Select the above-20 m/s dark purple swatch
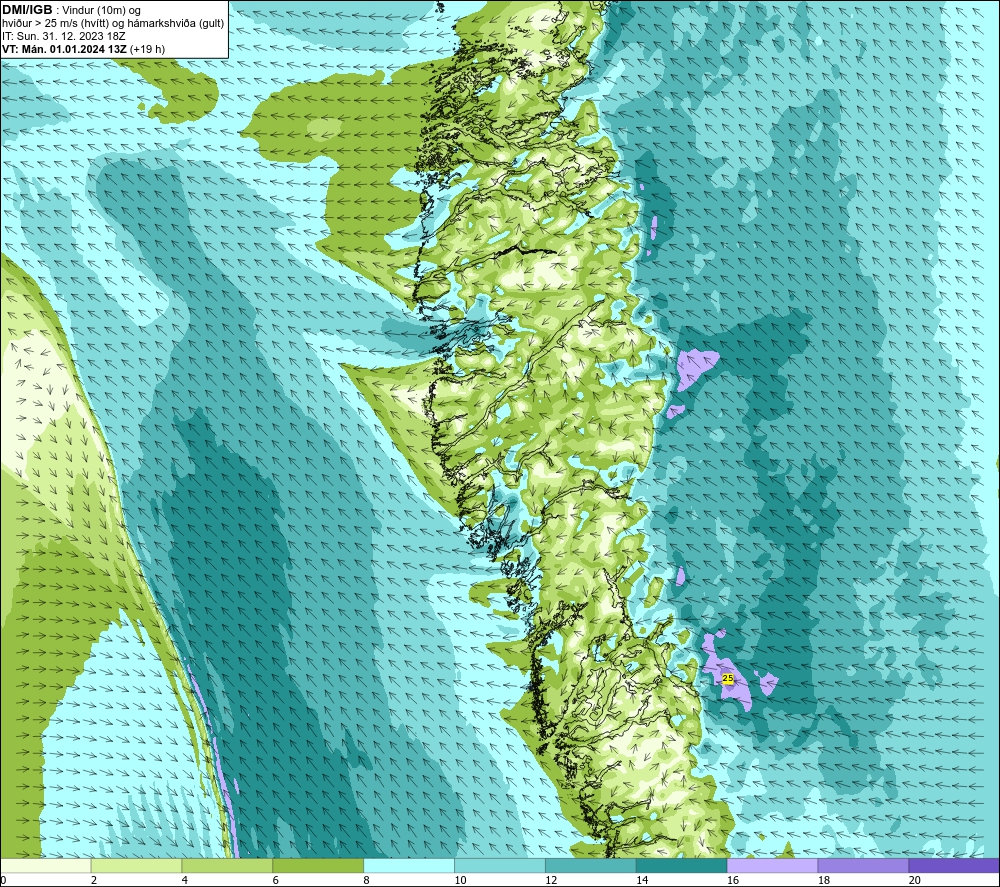Viewport: 1000px width, 887px height. tap(954, 865)
